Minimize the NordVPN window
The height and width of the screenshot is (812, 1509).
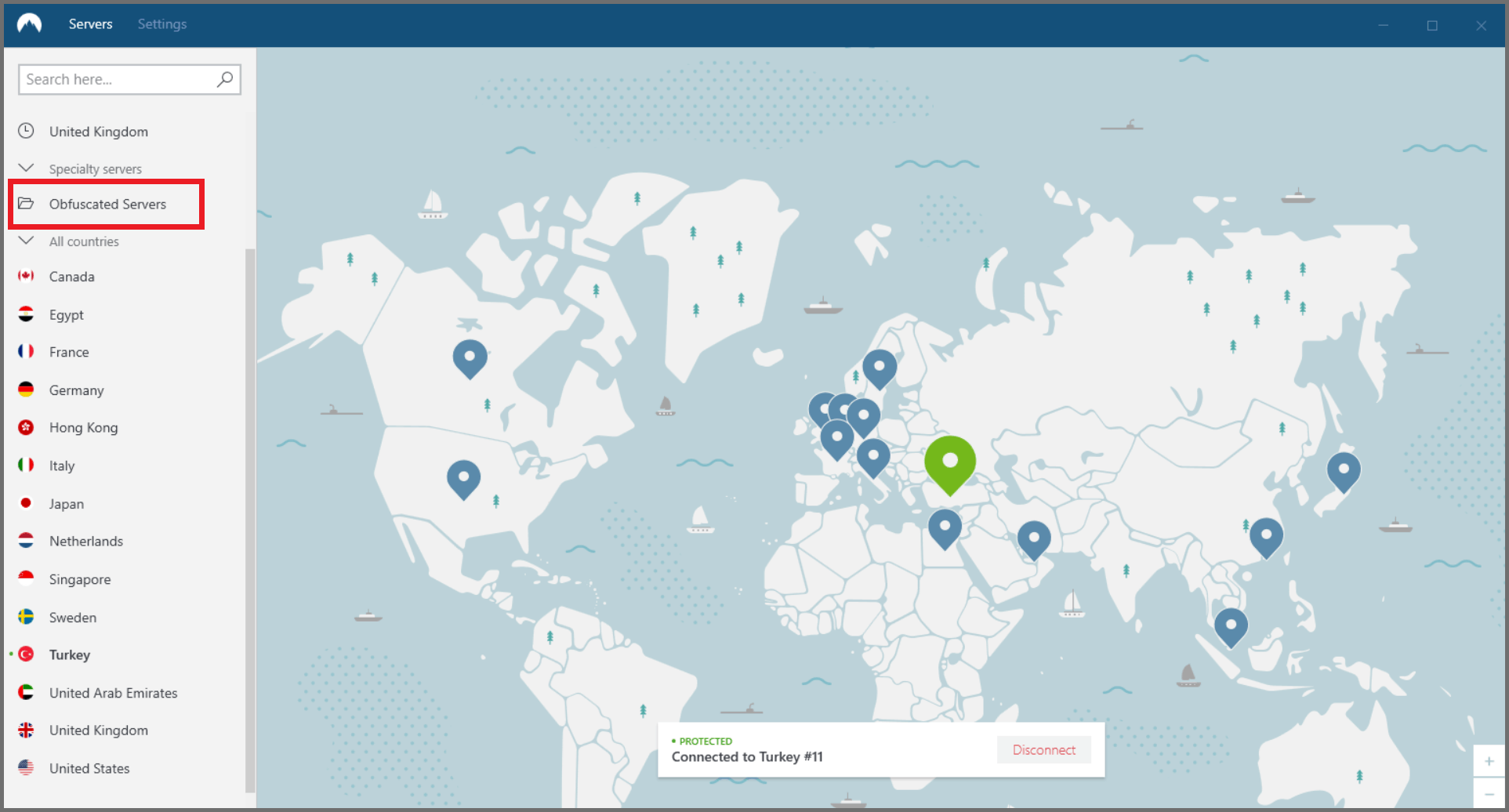(x=1384, y=25)
